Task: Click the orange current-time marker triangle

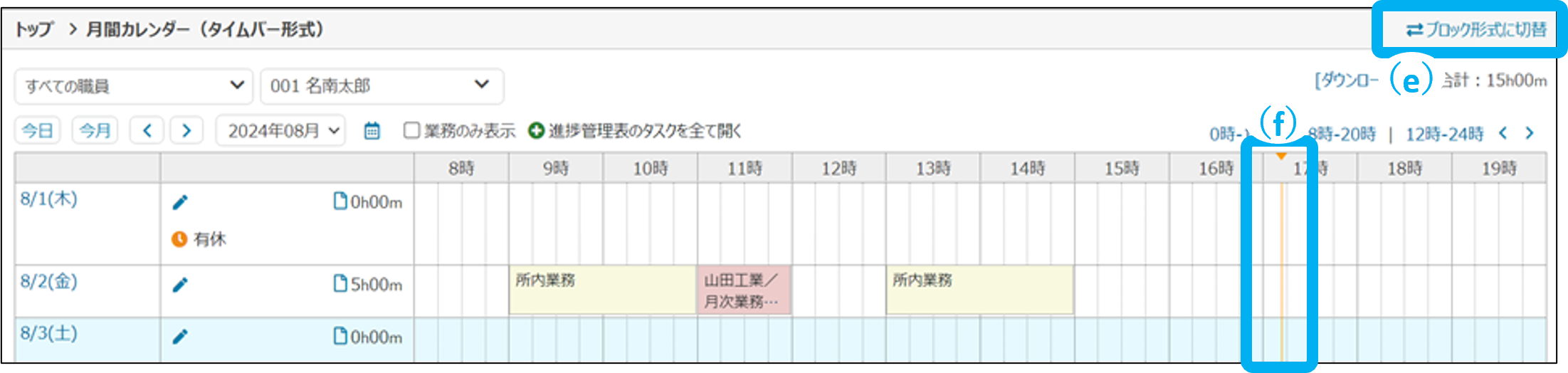Action: pyautogui.click(x=1281, y=156)
